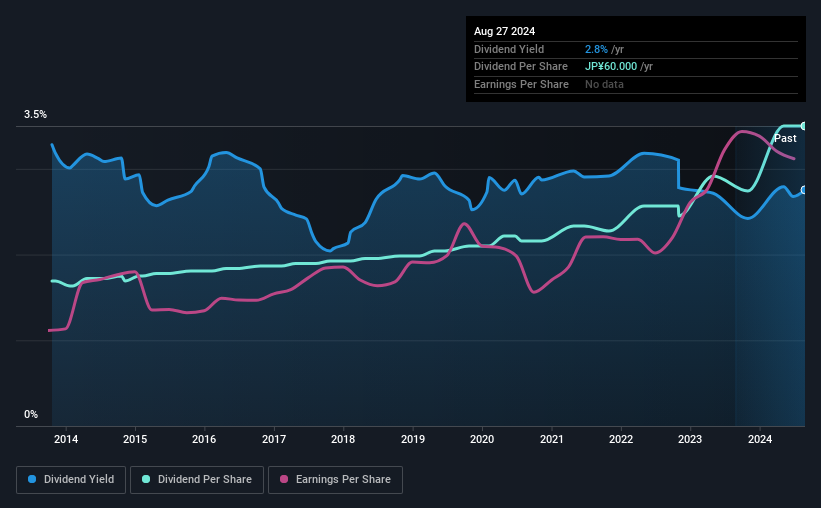Toggle the Earnings Per Share legend button
This screenshot has width=821, height=508.
335,480
